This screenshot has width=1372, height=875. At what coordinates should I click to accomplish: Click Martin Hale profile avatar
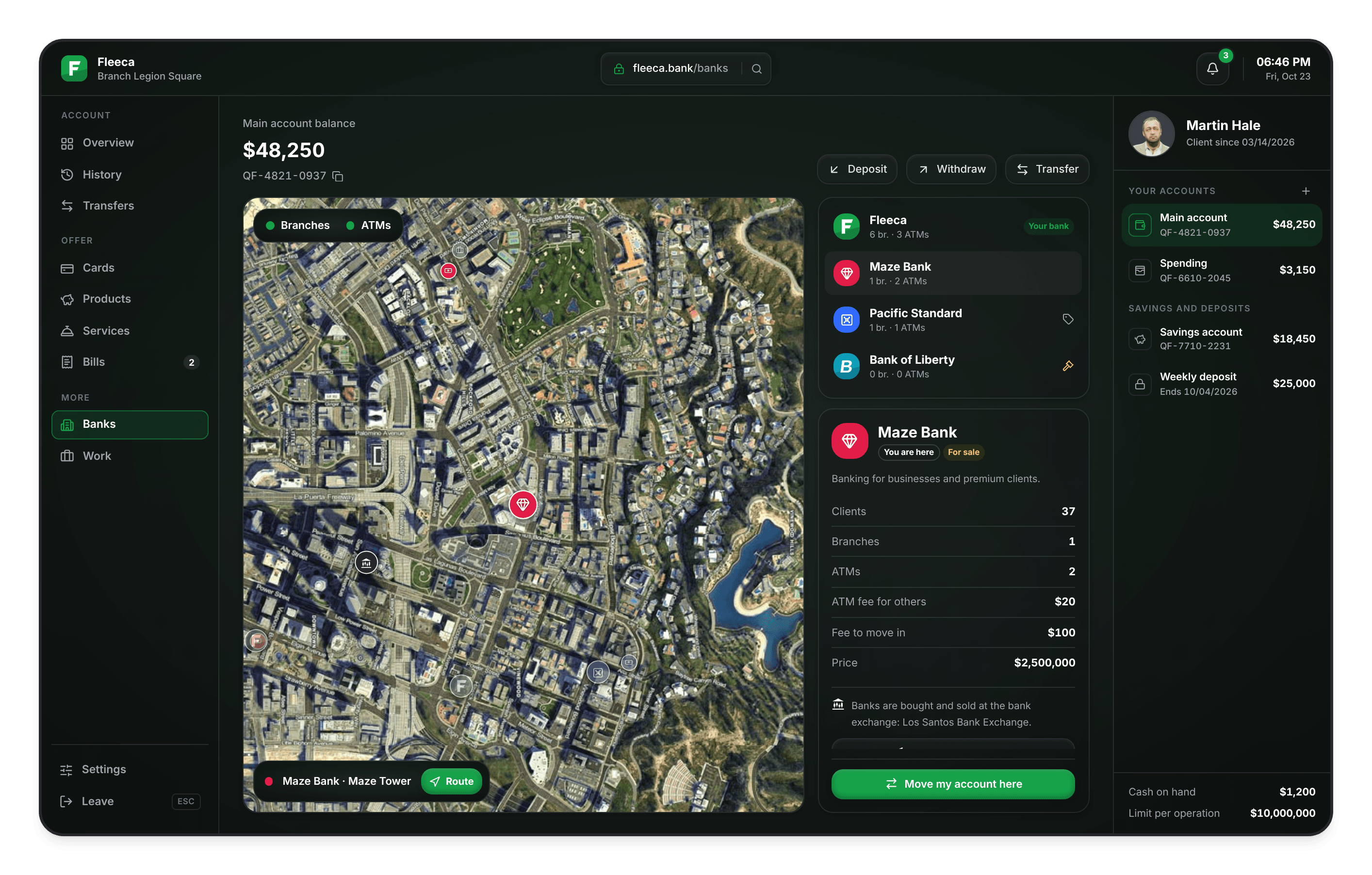pyautogui.click(x=1151, y=133)
